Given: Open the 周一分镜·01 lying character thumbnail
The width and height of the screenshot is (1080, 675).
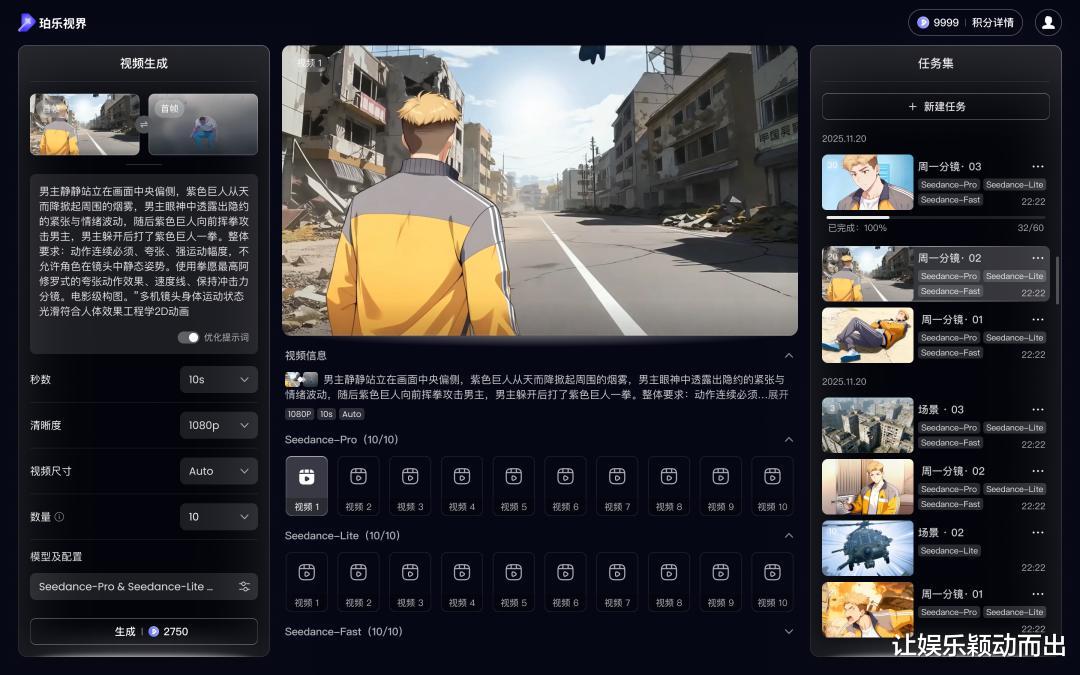Looking at the screenshot, I should [x=868, y=335].
